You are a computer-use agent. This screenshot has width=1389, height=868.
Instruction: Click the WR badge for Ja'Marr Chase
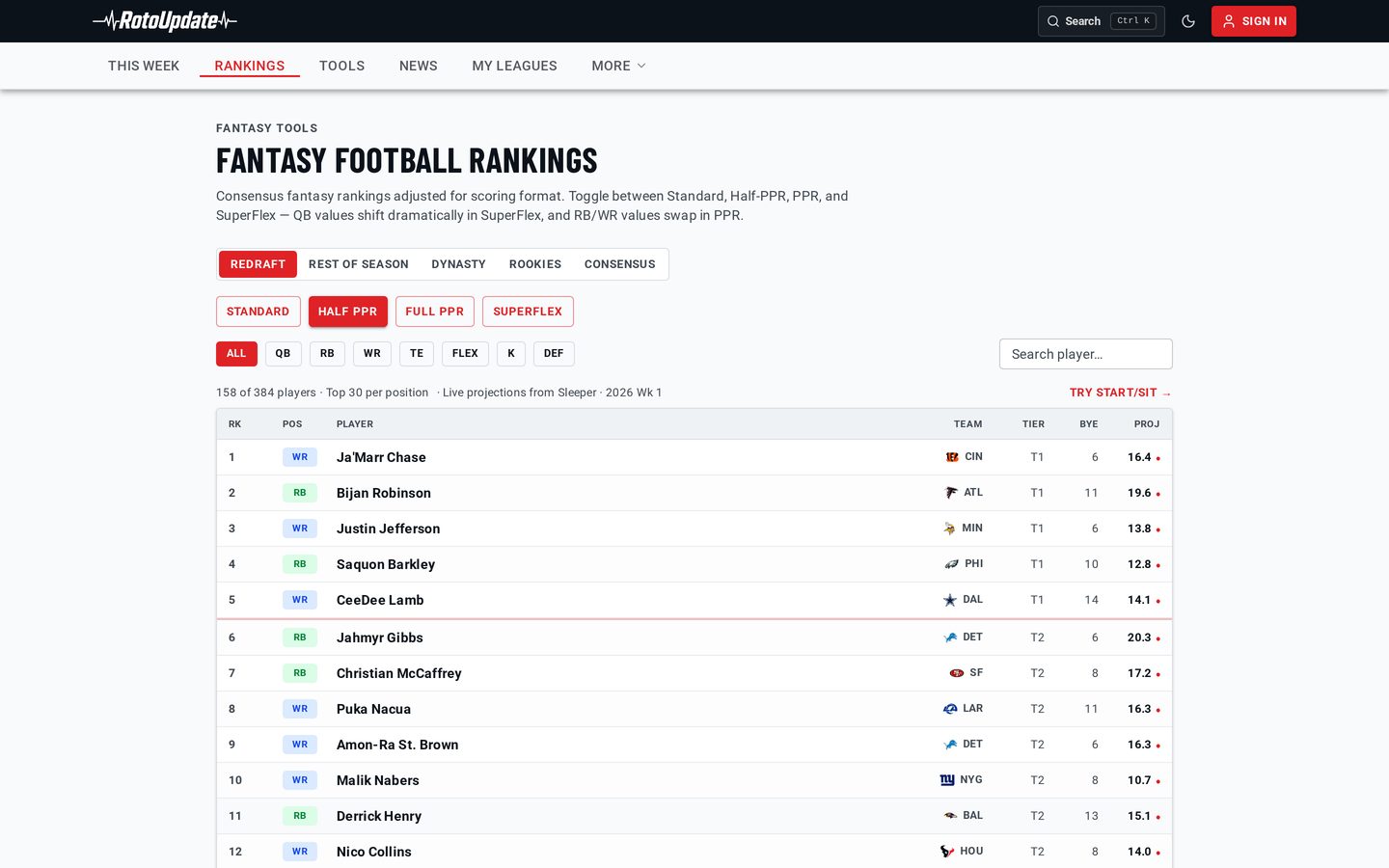pos(300,457)
